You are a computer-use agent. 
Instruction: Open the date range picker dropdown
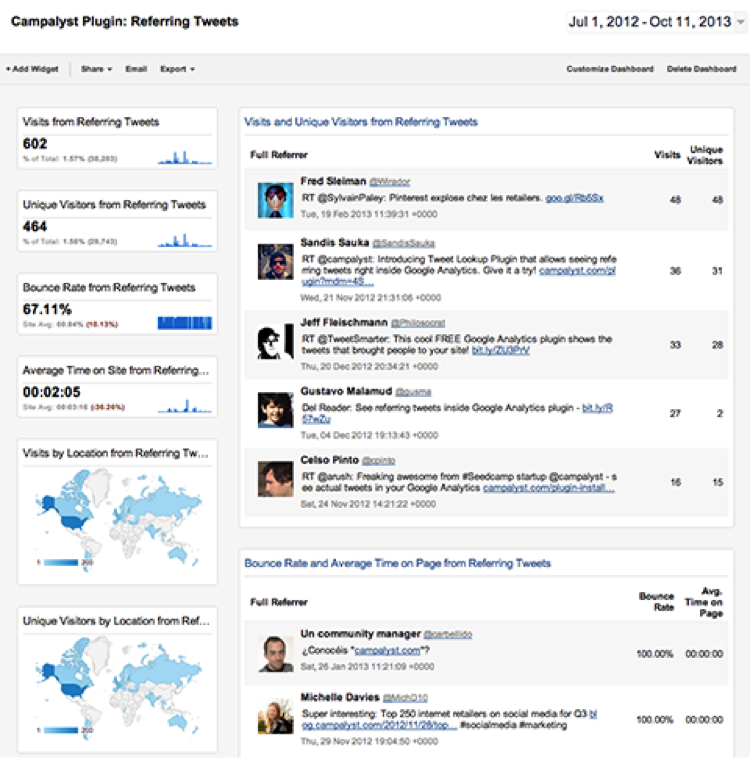tap(656, 22)
